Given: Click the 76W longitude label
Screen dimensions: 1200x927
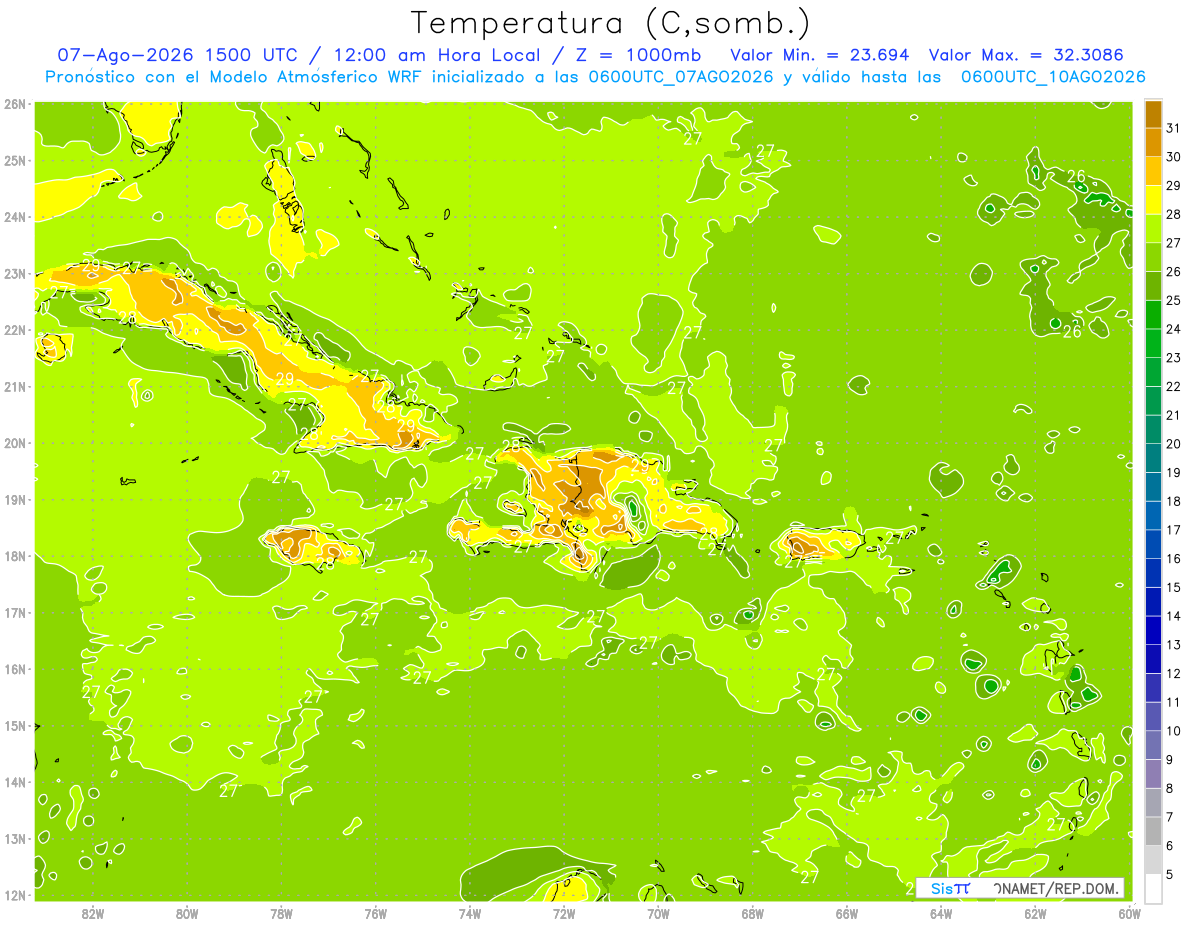Looking at the screenshot, I should (x=375, y=913).
